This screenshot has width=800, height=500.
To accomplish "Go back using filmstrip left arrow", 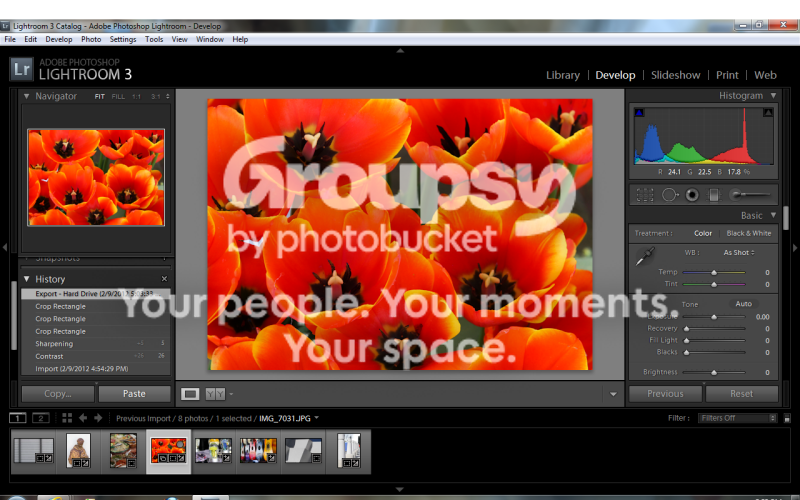I will [83, 418].
